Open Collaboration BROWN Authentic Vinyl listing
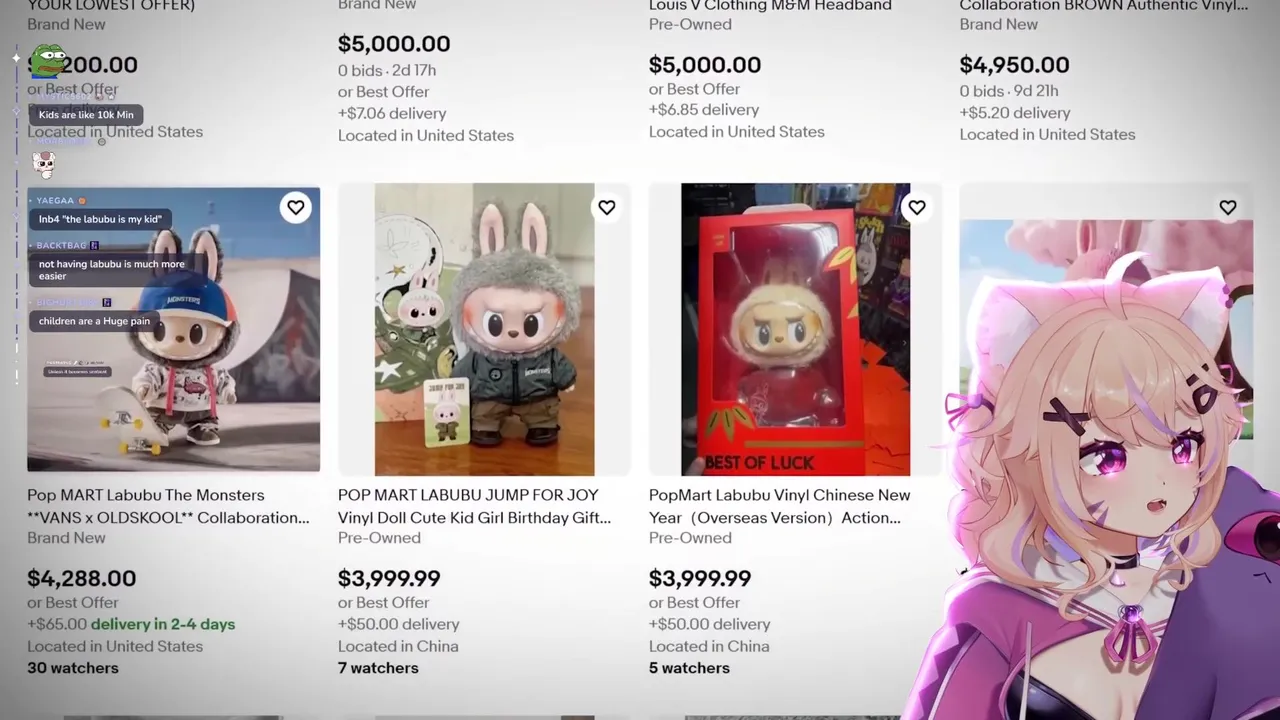This screenshot has width=1280, height=720. click(x=1104, y=6)
